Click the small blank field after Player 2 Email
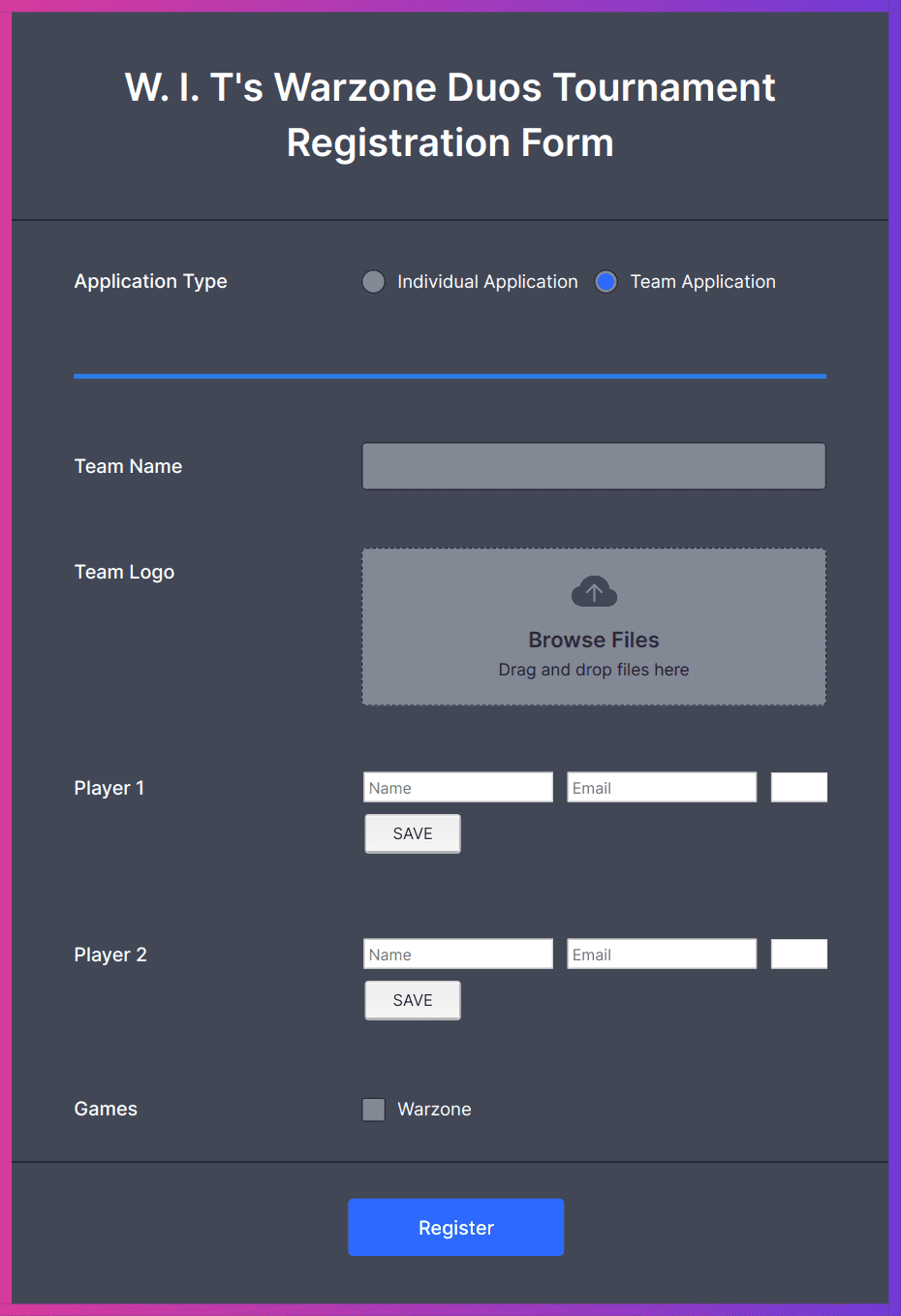This screenshot has width=901, height=1316. click(798, 955)
